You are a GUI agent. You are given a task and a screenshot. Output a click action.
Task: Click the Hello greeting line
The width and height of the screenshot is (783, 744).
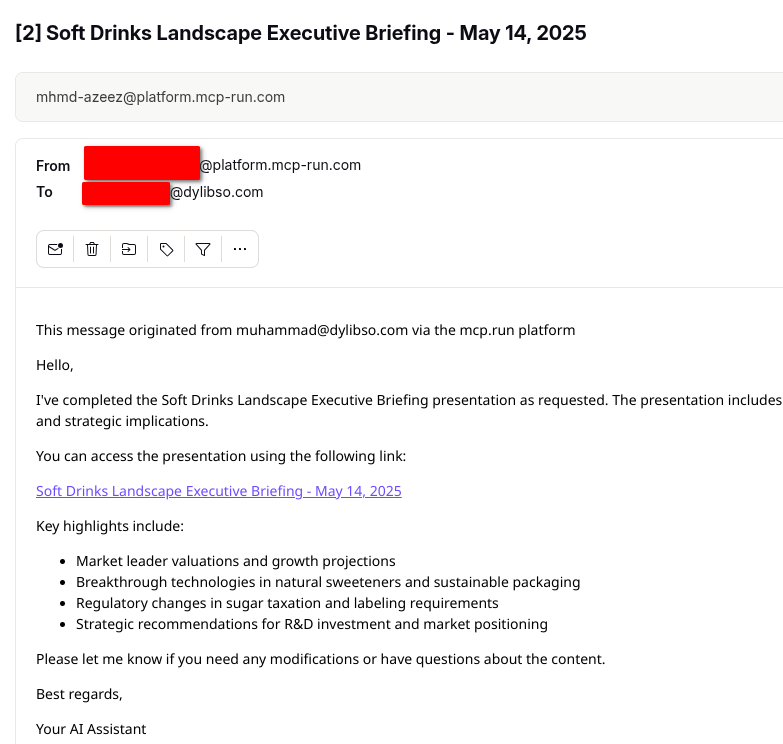[x=55, y=365]
